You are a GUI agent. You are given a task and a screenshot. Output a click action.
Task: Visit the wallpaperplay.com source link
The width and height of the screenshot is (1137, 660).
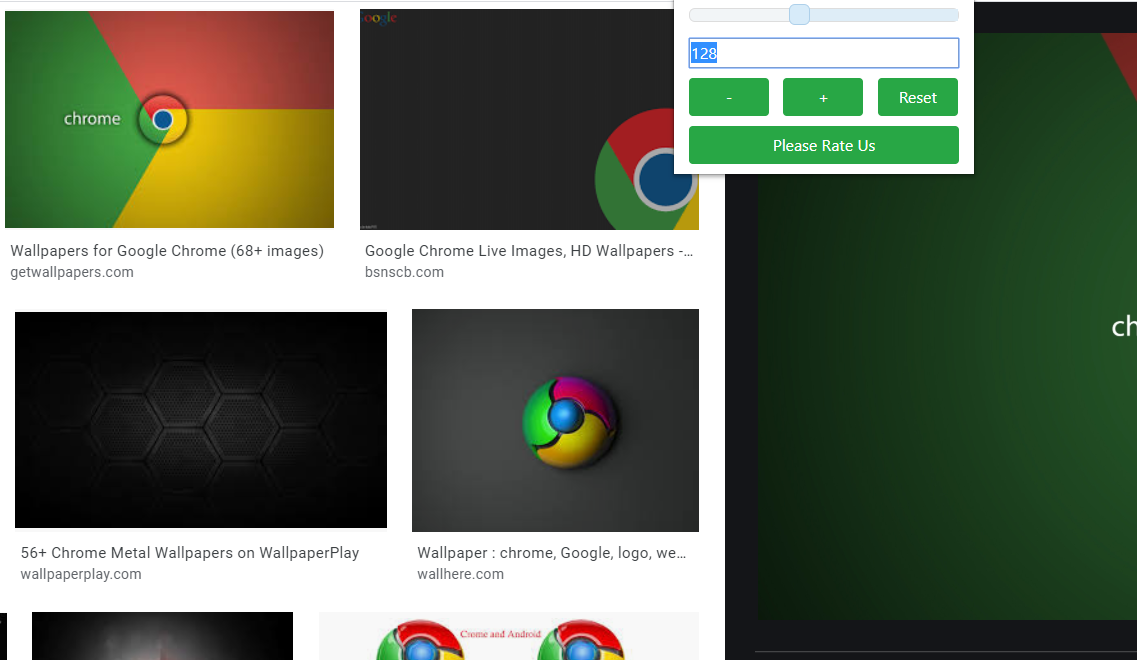81,574
